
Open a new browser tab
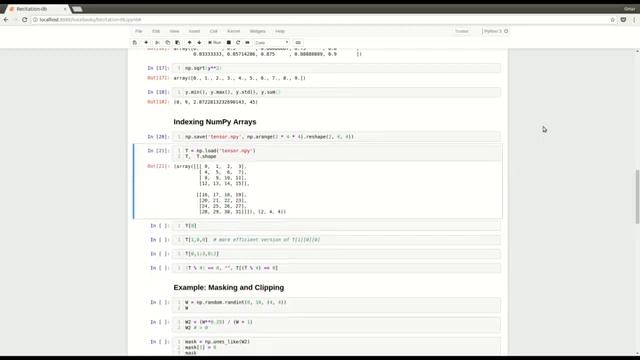click(x=77, y=9)
